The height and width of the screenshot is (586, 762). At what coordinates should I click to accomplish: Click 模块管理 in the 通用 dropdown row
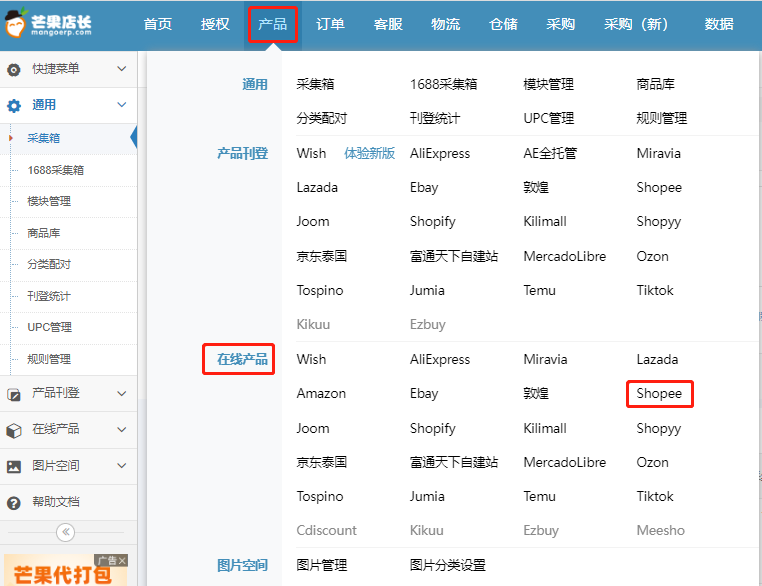[549, 84]
